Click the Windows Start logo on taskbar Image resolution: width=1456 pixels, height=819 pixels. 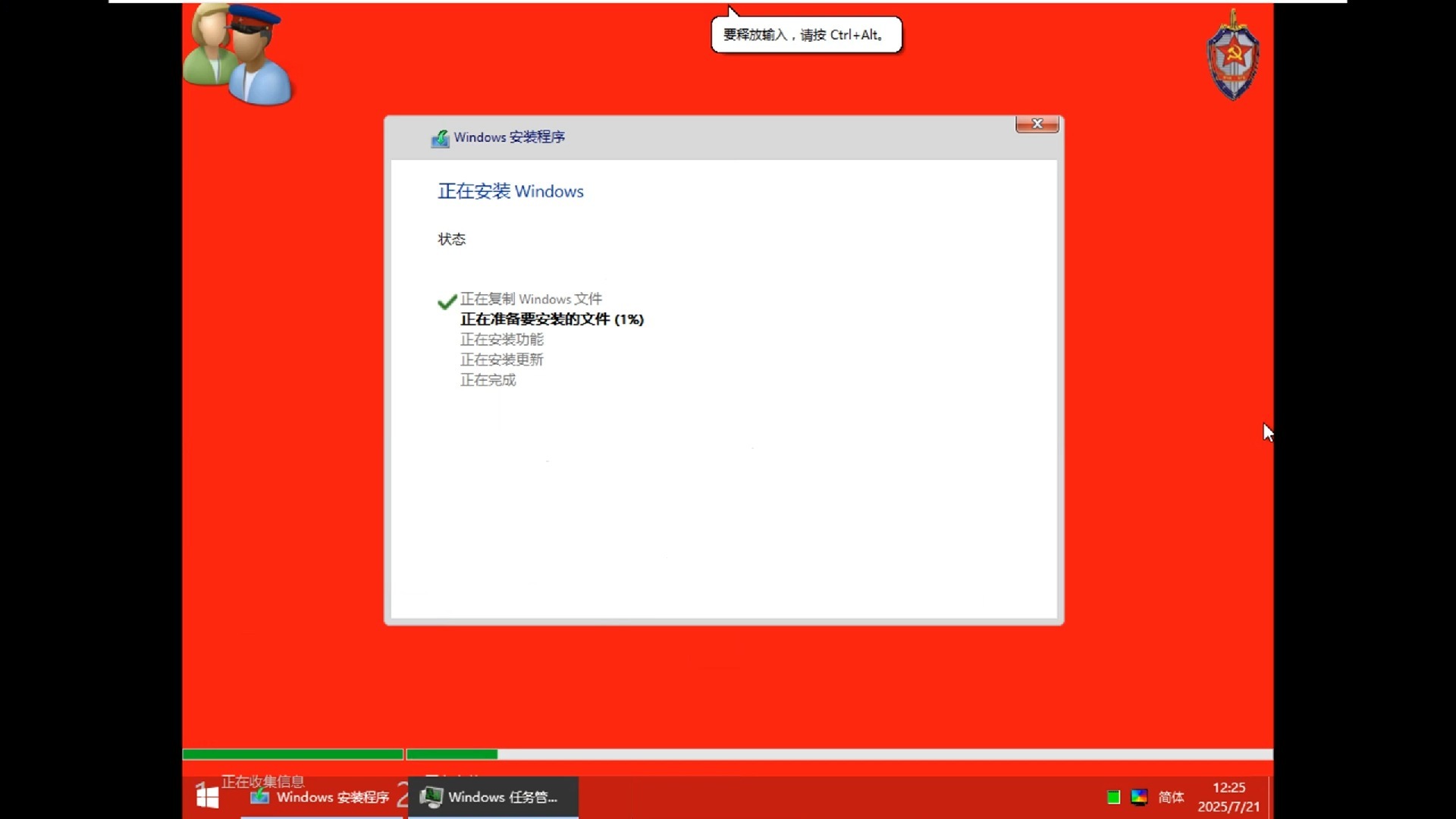point(207,797)
